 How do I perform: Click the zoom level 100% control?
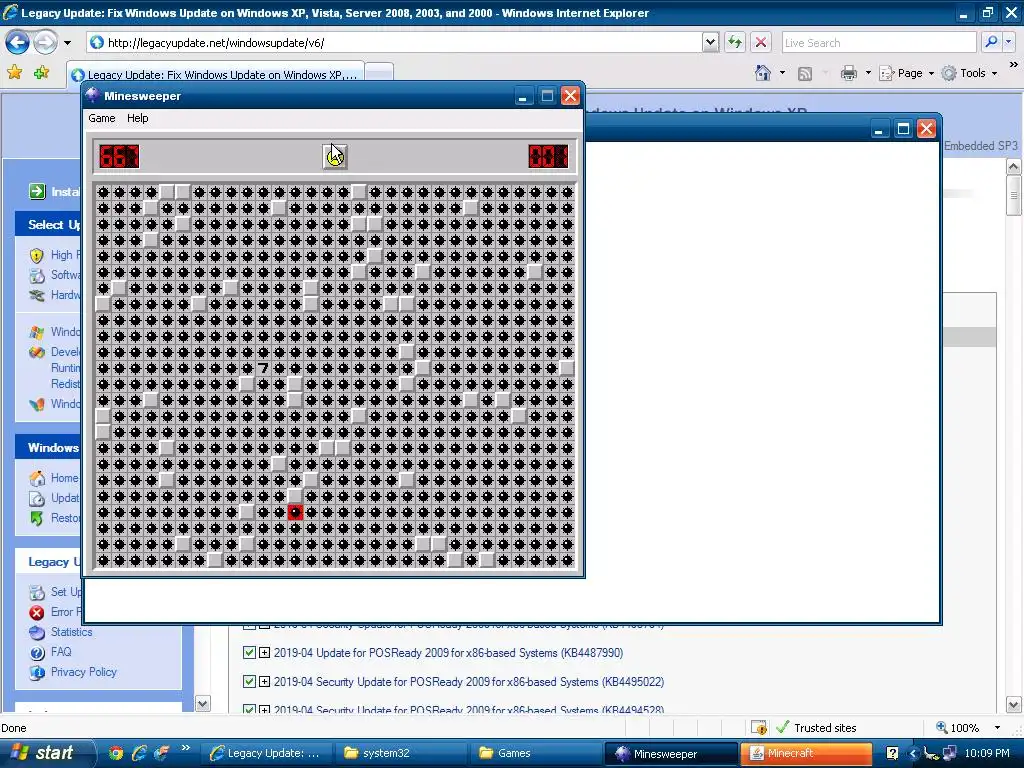(x=957, y=728)
